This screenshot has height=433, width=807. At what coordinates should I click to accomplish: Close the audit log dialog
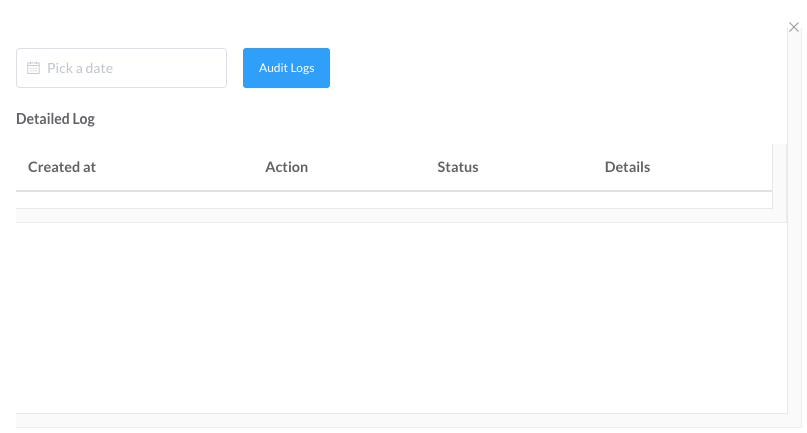click(x=794, y=27)
